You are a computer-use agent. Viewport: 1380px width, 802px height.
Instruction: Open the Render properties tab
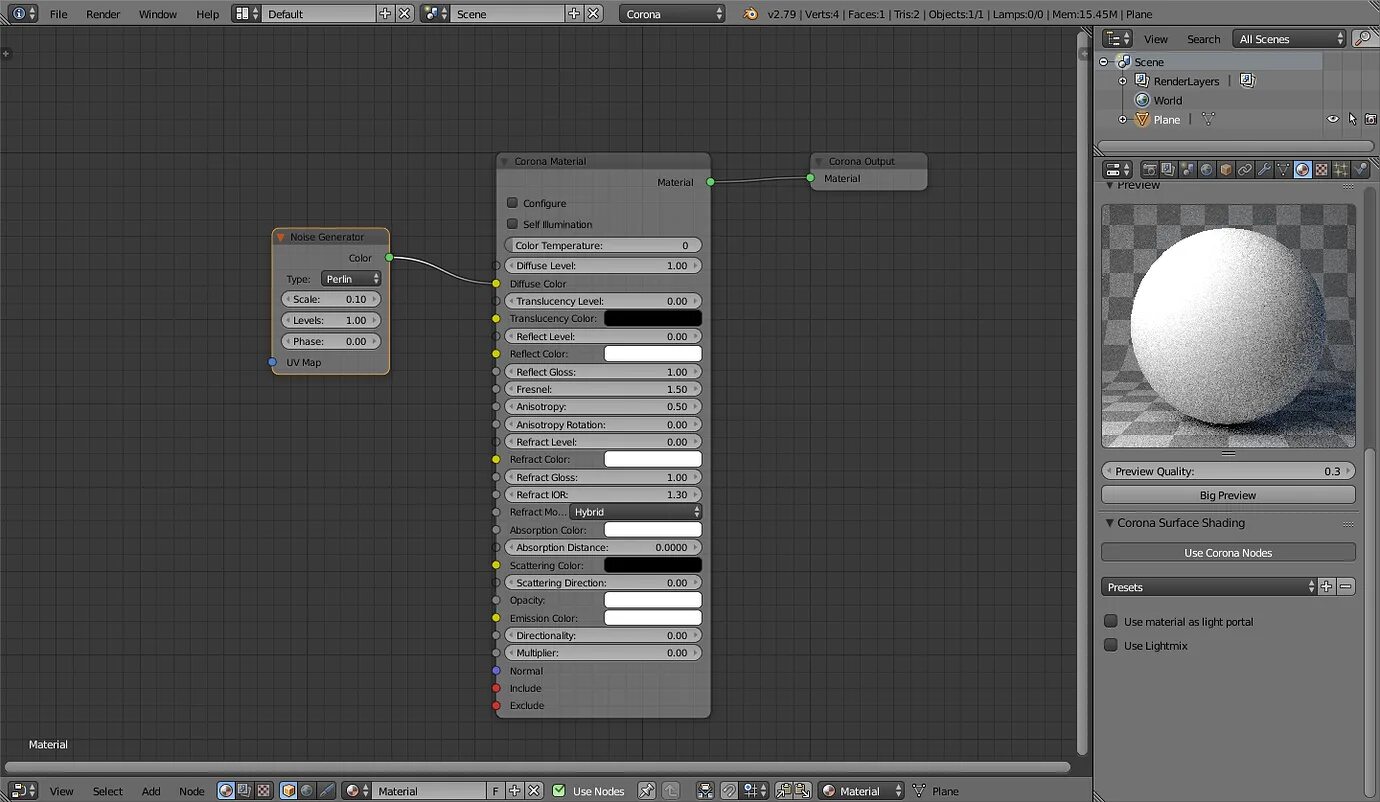[x=1150, y=170]
